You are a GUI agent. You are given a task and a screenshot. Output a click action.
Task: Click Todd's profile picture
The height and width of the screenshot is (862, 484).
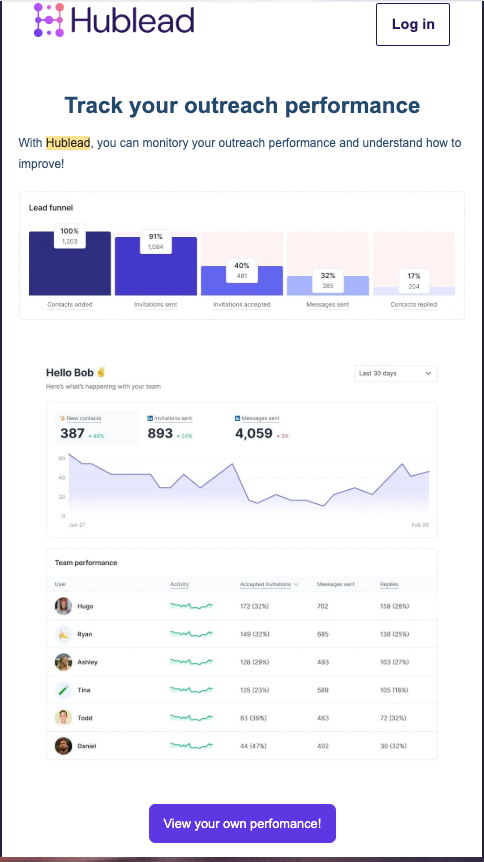click(x=63, y=718)
